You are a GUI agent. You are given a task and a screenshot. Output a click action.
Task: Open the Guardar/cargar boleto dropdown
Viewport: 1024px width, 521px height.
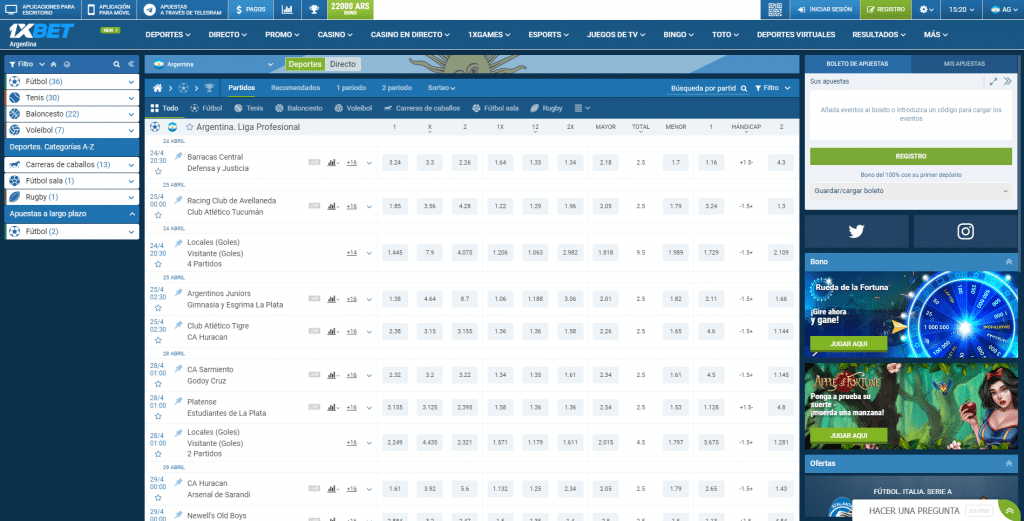(x=911, y=191)
